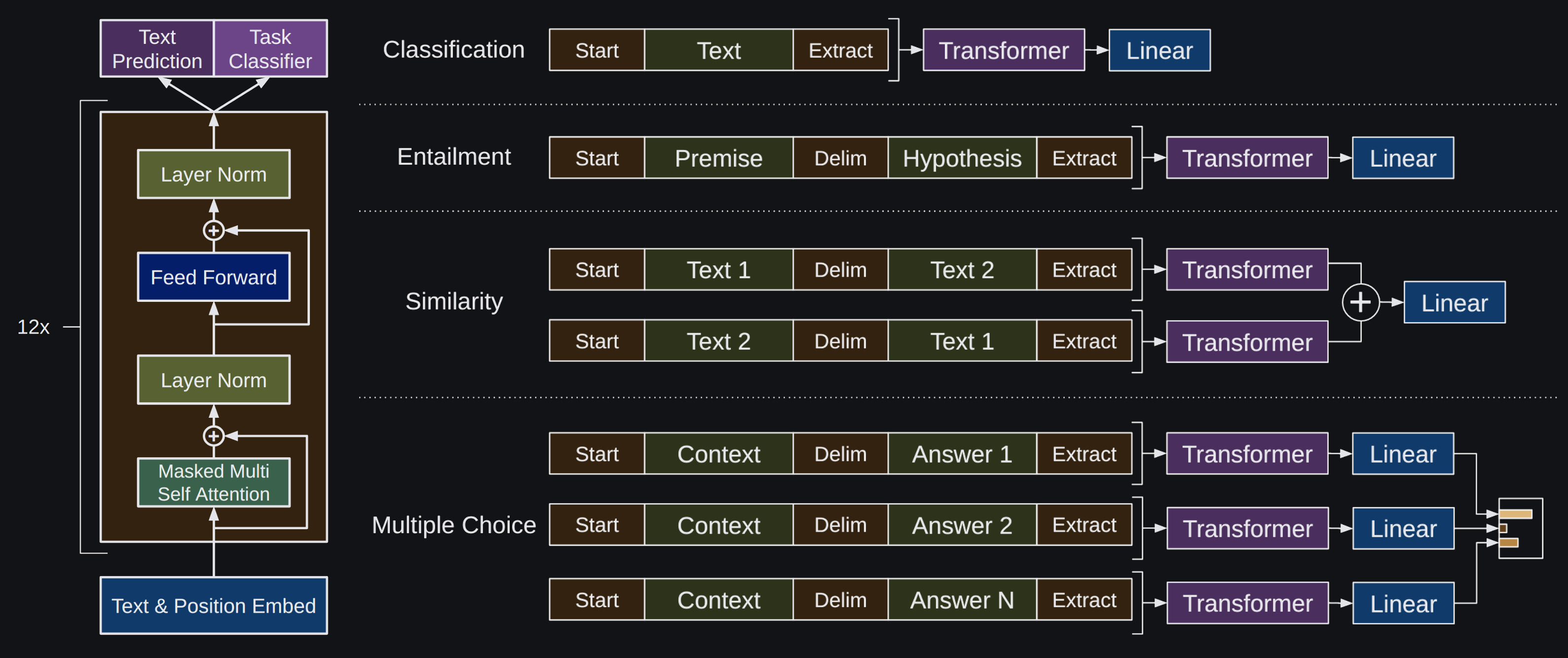Click the upper Layer Norm block

point(214,174)
